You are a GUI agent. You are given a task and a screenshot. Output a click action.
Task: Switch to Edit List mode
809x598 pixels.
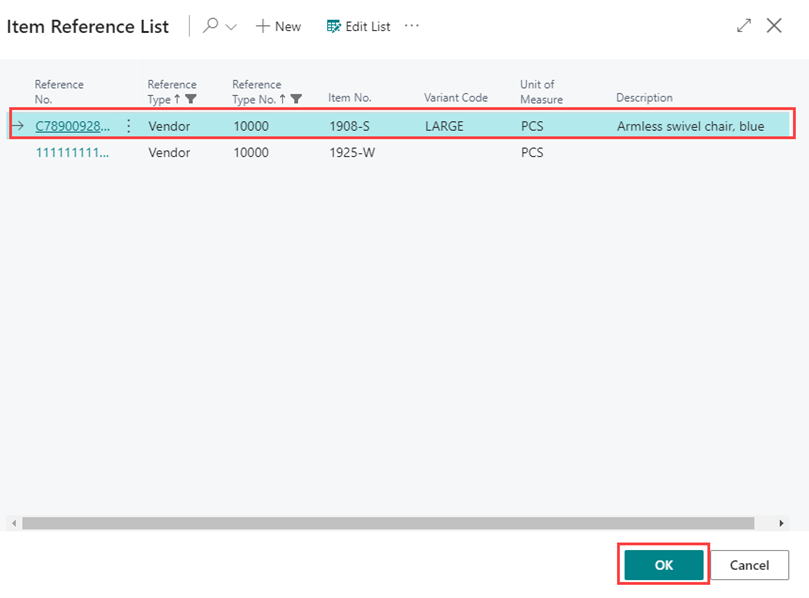pos(359,26)
